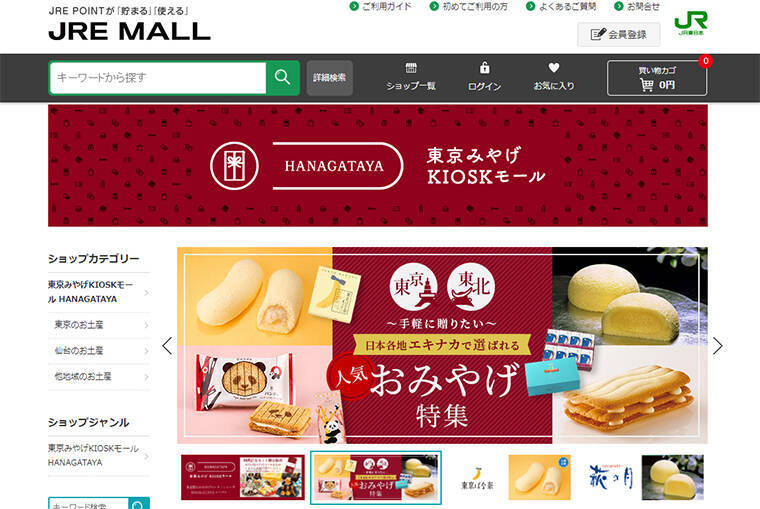Focus the キーワードから探す search field

point(158,78)
